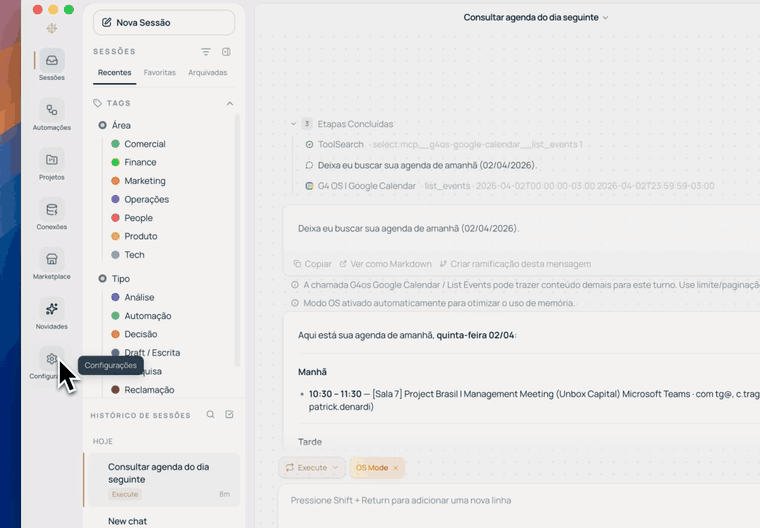Click the tags list scrollbar

tap(237, 240)
